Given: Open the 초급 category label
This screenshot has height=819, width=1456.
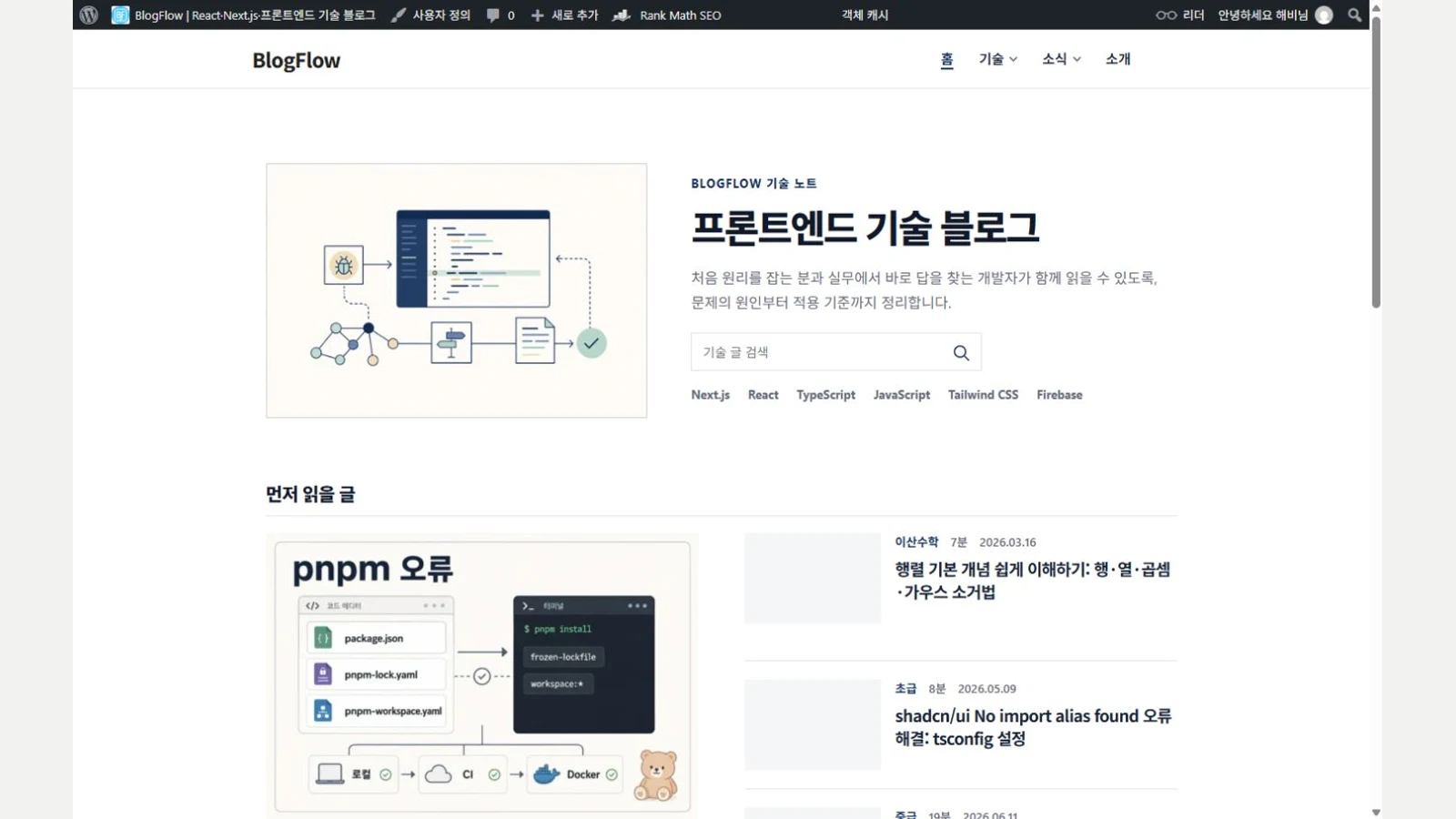Looking at the screenshot, I should click(x=905, y=689).
